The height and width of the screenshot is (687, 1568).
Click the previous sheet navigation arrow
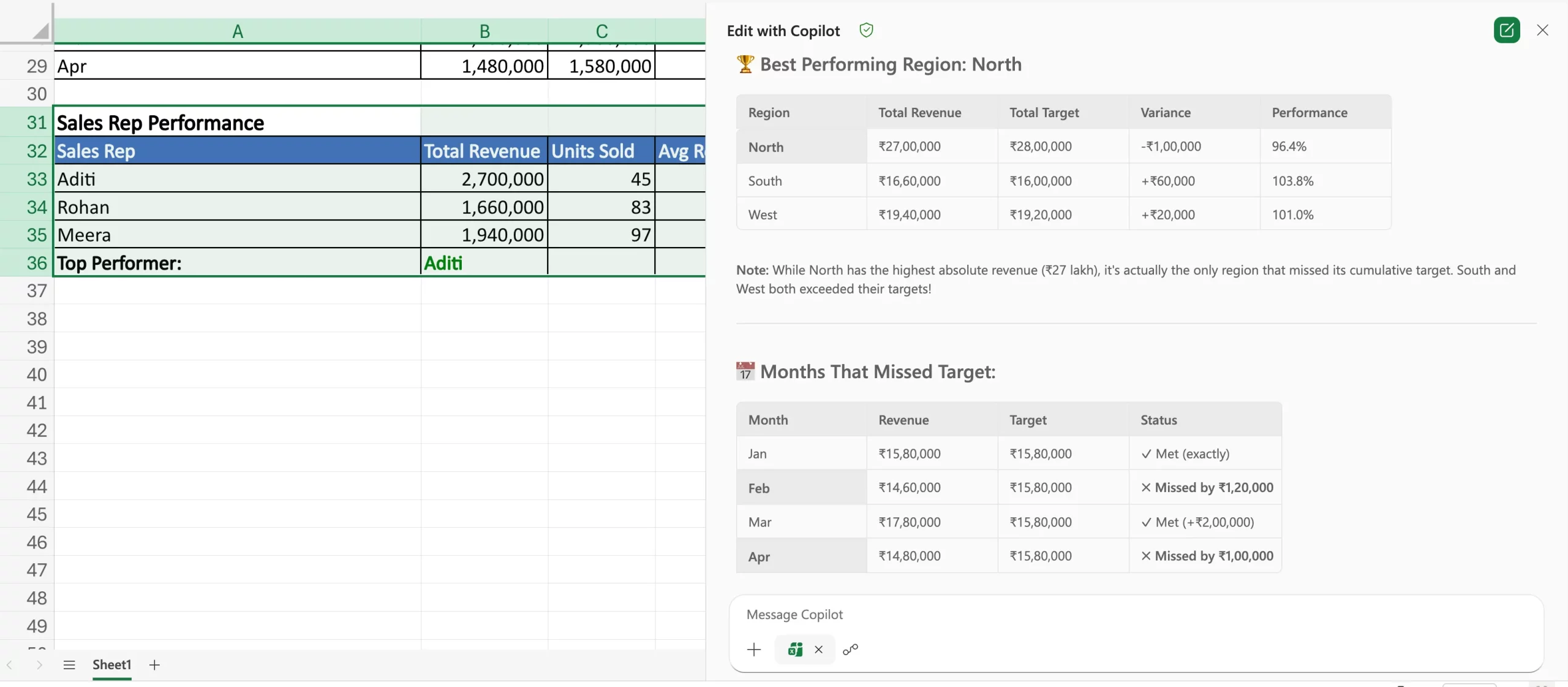(10, 665)
